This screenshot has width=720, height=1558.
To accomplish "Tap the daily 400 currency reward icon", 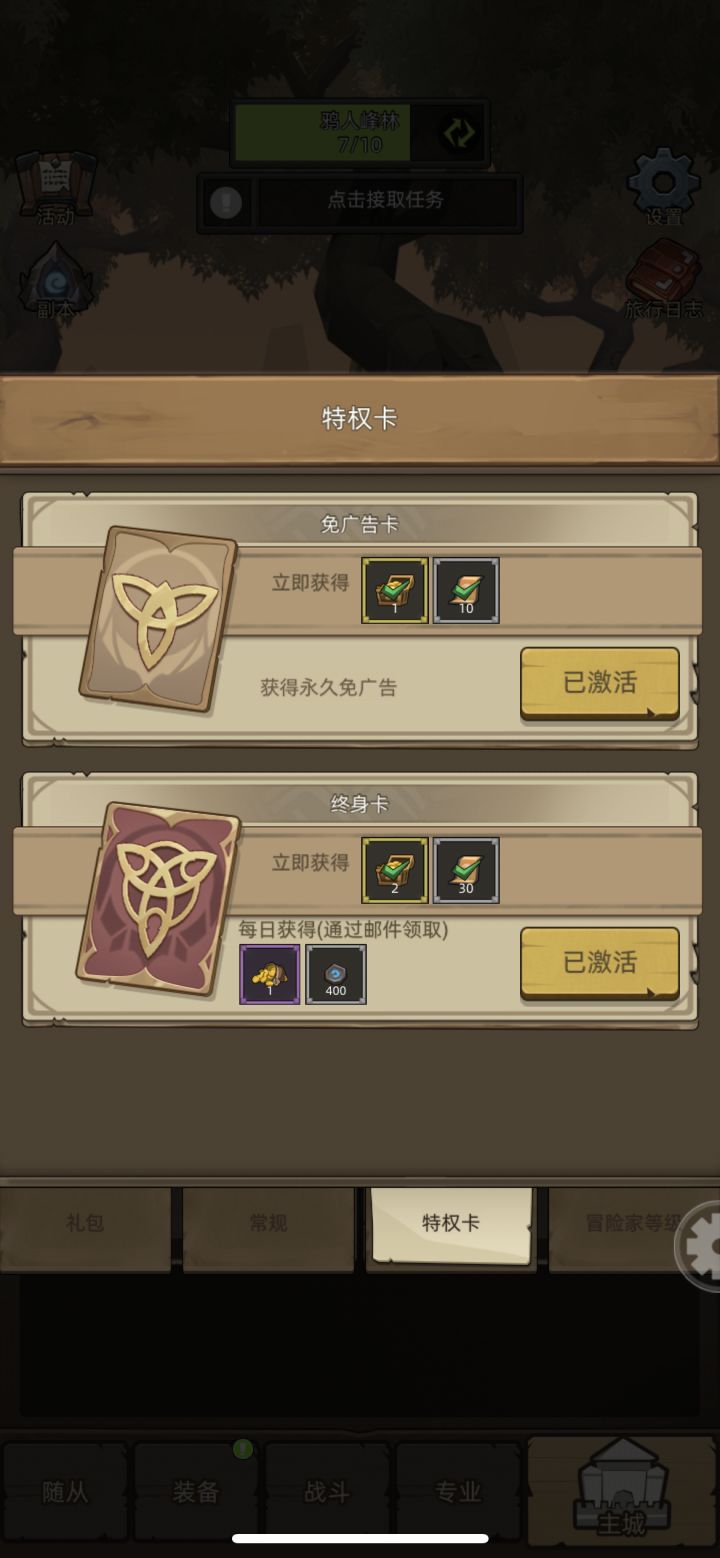I will click(x=336, y=974).
